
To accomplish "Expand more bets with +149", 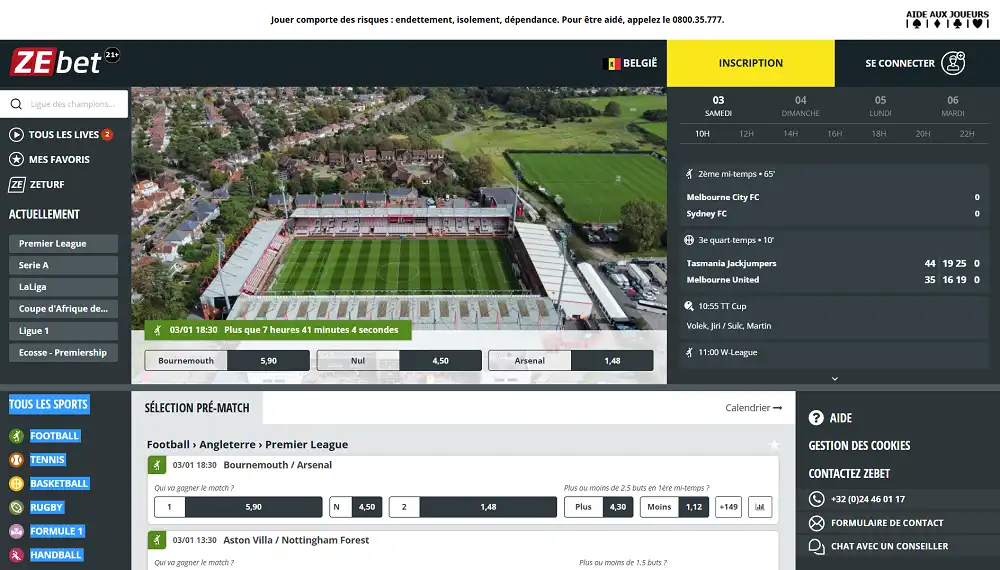I will click(728, 507).
